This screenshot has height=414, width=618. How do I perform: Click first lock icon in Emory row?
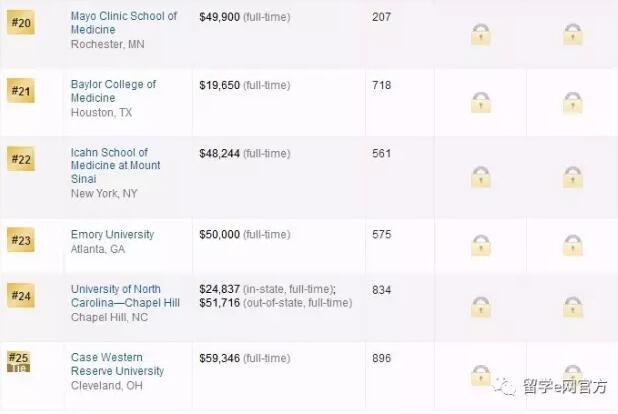[x=481, y=245]
